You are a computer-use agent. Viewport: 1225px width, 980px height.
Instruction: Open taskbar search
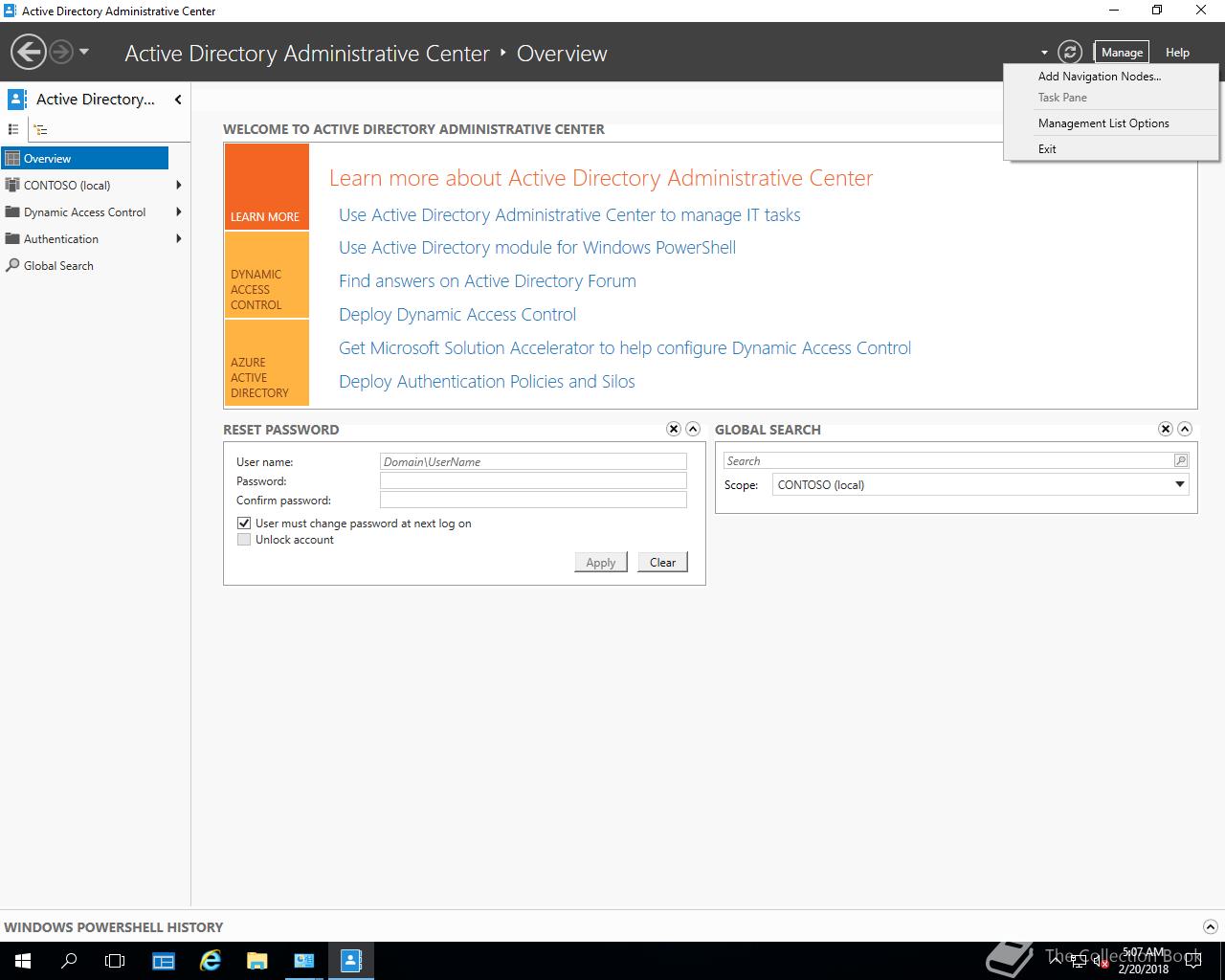69,961
